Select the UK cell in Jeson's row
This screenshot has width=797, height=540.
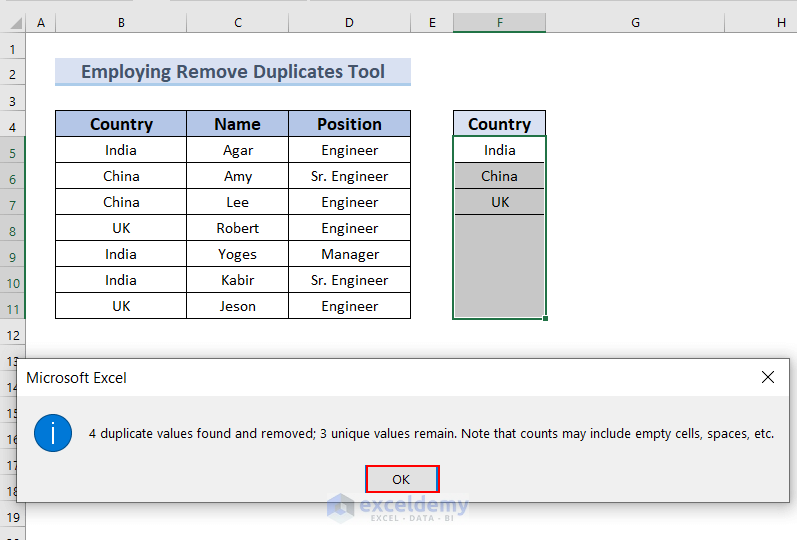(121, 306)
